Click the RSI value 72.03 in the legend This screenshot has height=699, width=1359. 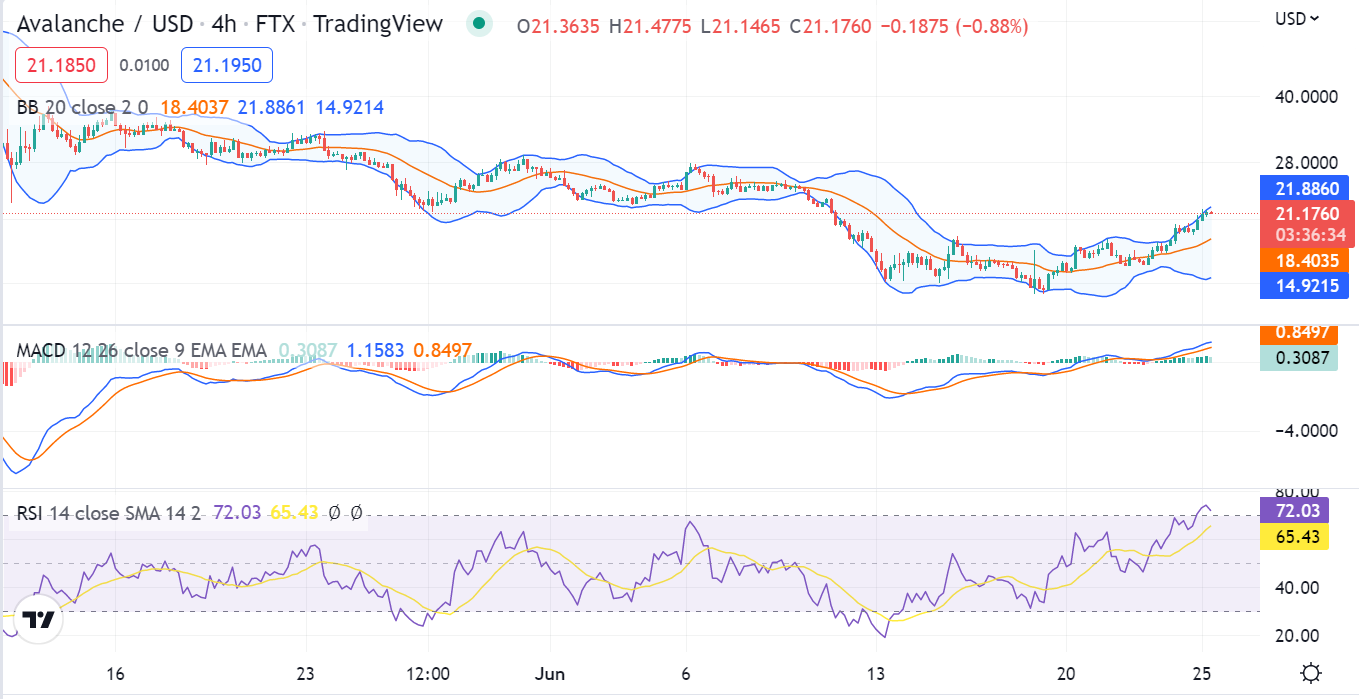click(x=237, y=513)
